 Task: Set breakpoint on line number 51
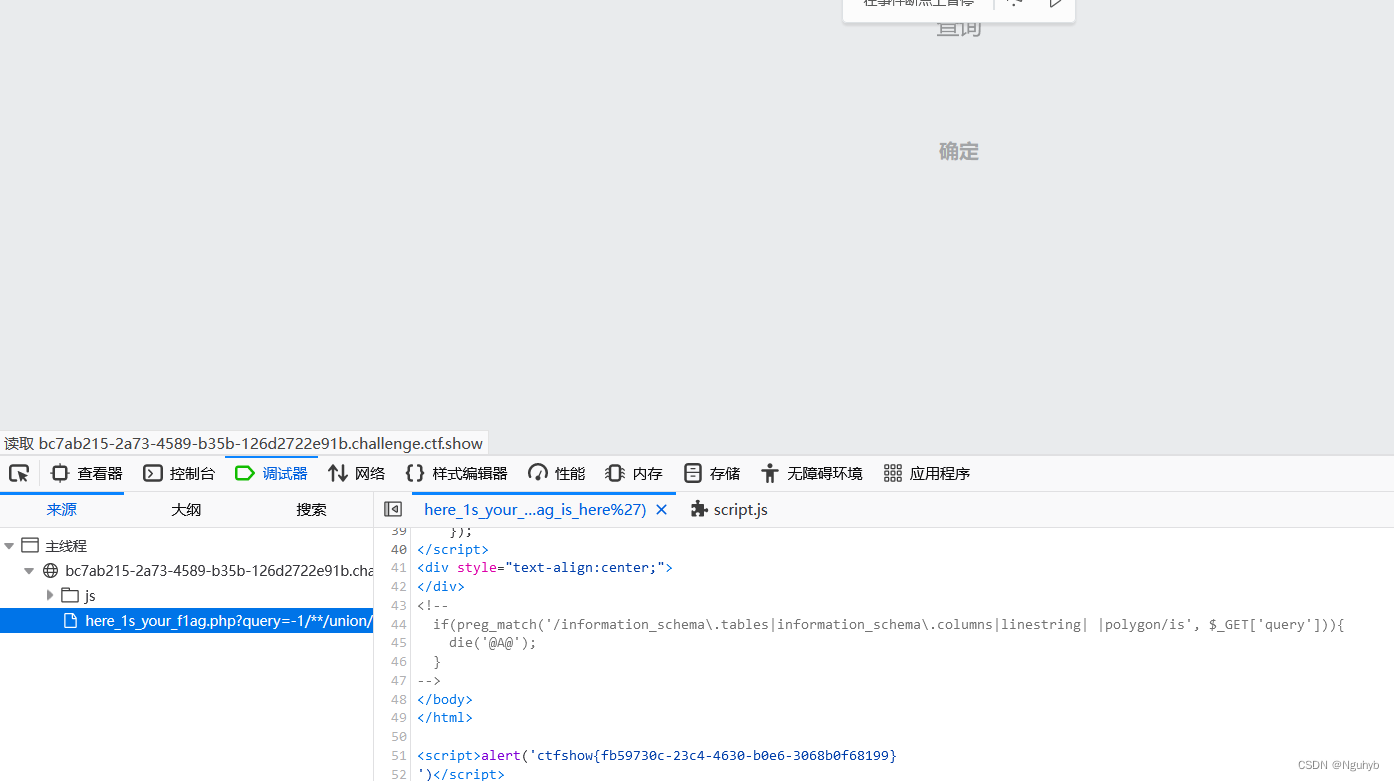[x=398, y=755]
